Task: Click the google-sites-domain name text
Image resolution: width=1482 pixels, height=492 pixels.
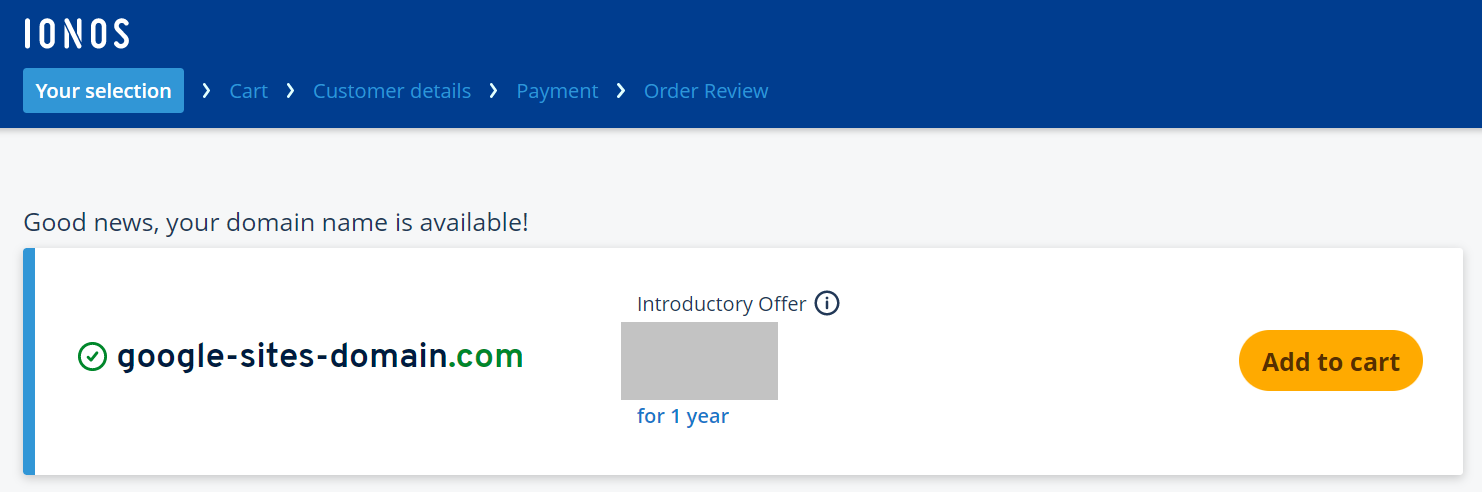Action: pyautogui.click(x=281, y=356)
